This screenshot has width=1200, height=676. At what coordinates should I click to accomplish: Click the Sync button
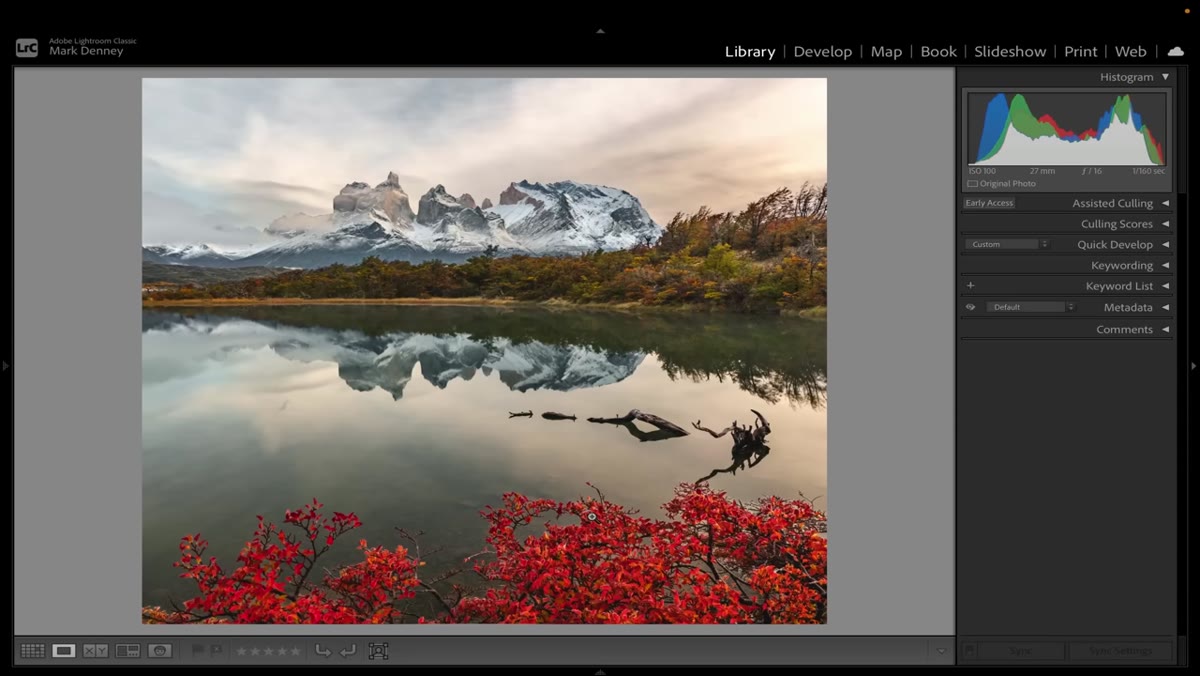tap(1021, 651)
